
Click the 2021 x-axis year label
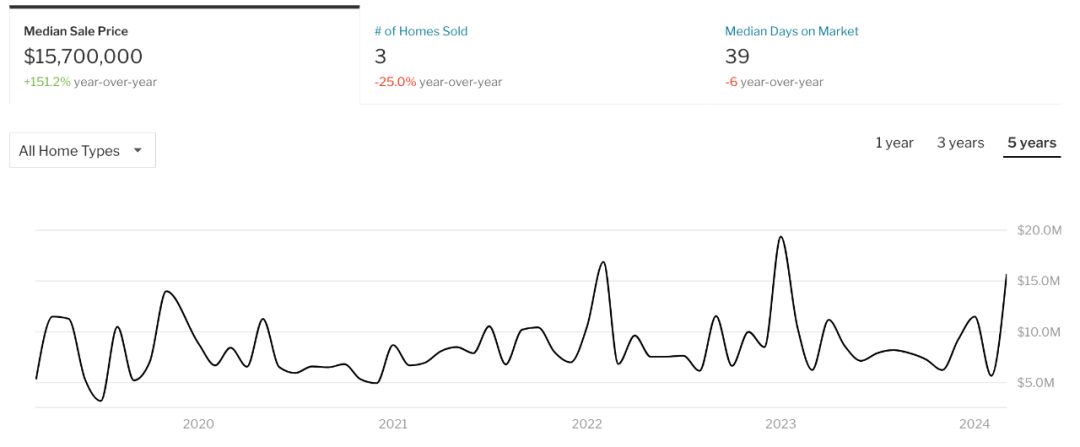click(393, 424)
